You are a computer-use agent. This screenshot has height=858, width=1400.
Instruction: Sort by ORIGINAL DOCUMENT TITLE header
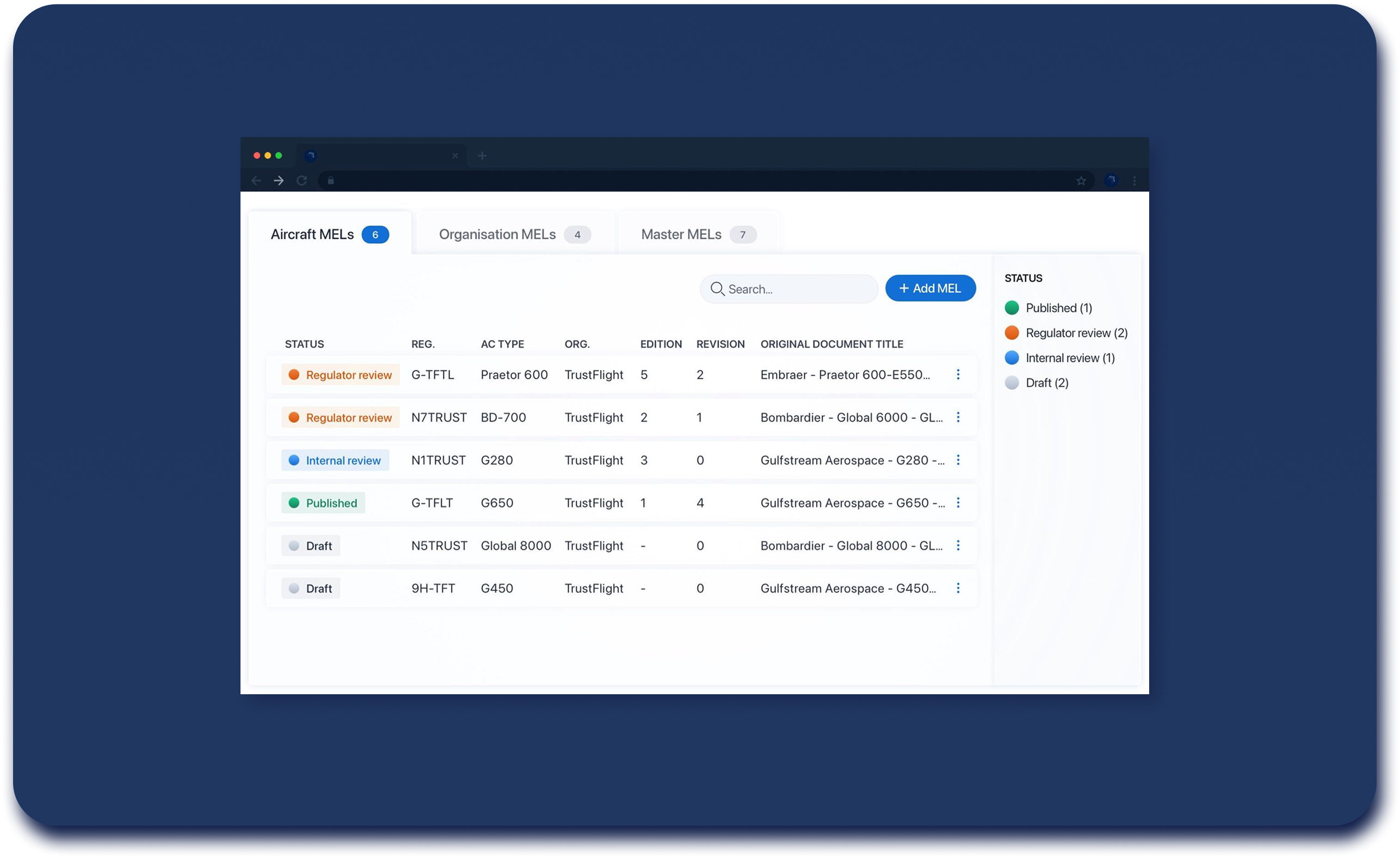832,344
